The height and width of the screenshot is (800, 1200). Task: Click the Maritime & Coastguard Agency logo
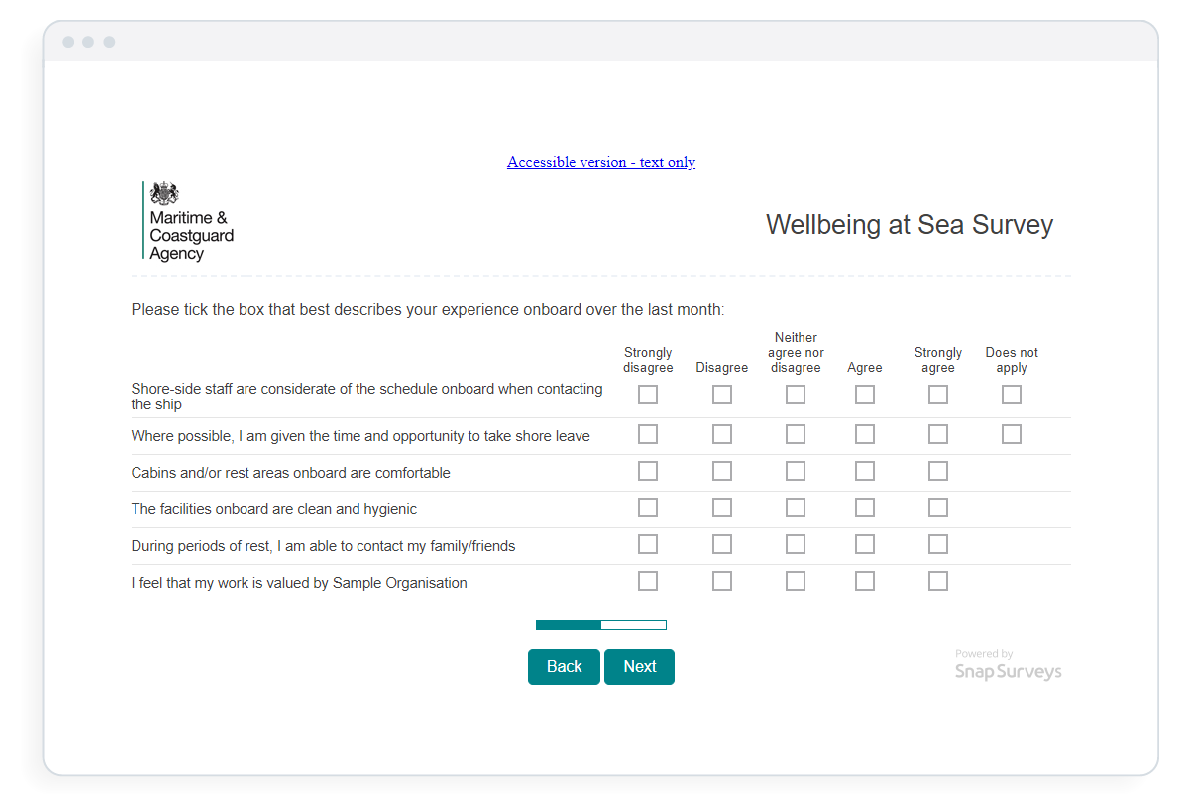189,222
